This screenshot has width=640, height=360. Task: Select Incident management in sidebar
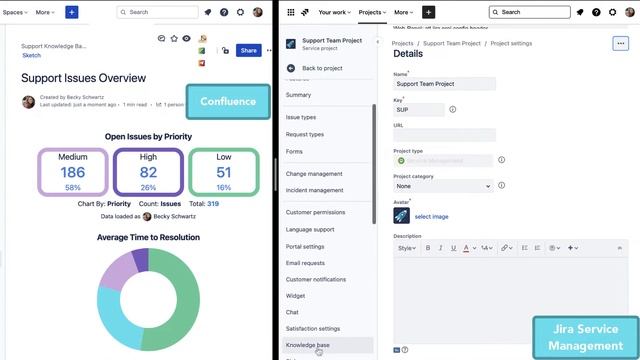[x=314, y=190]
